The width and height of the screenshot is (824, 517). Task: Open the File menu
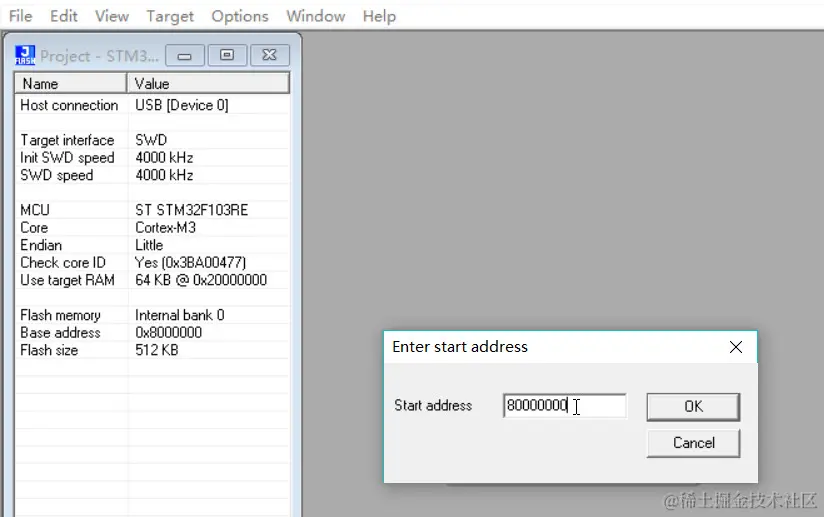pyautogui.click(x=20, y=16)
